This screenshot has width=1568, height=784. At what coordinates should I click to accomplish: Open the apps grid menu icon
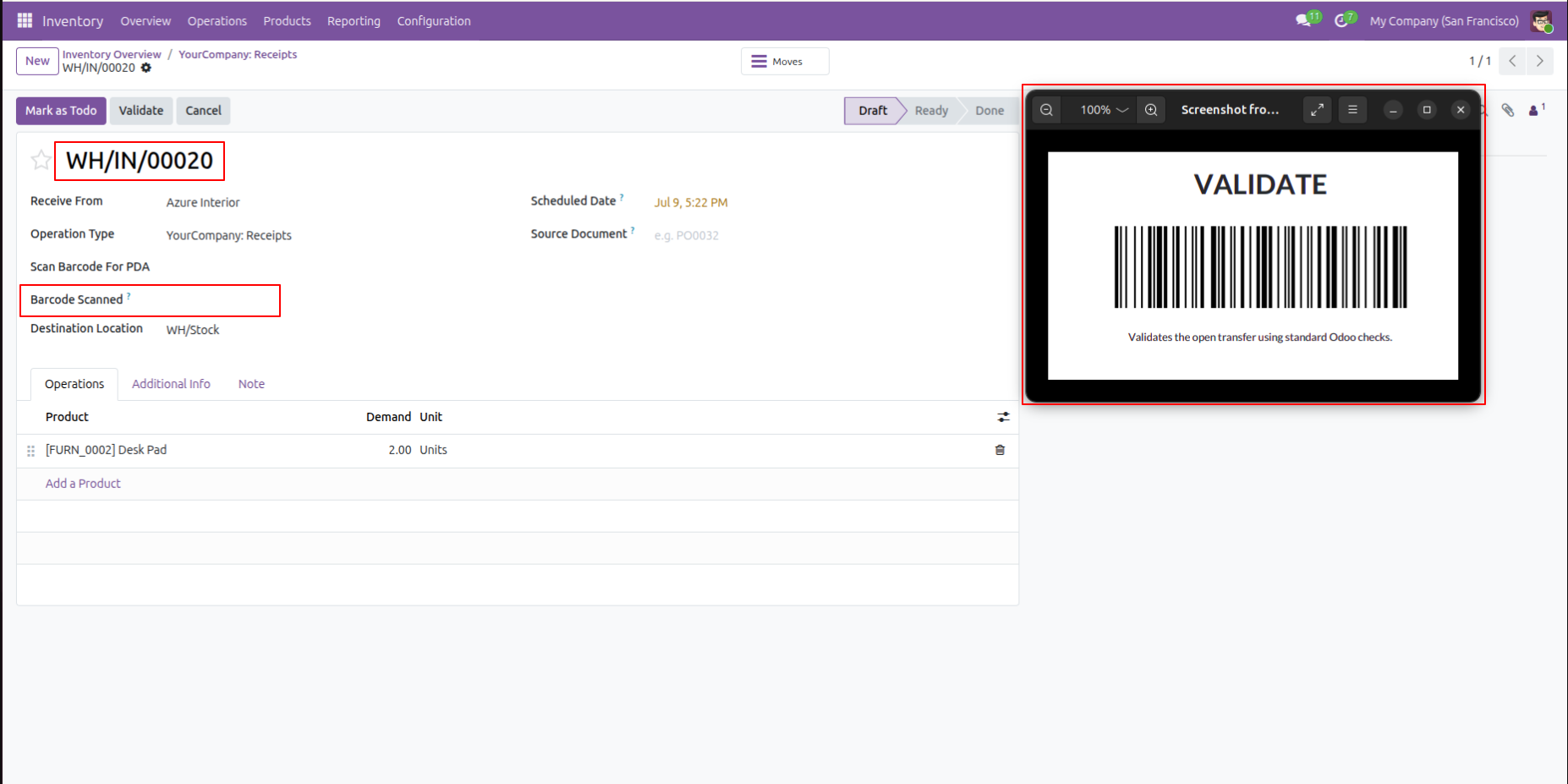(25, 20)
